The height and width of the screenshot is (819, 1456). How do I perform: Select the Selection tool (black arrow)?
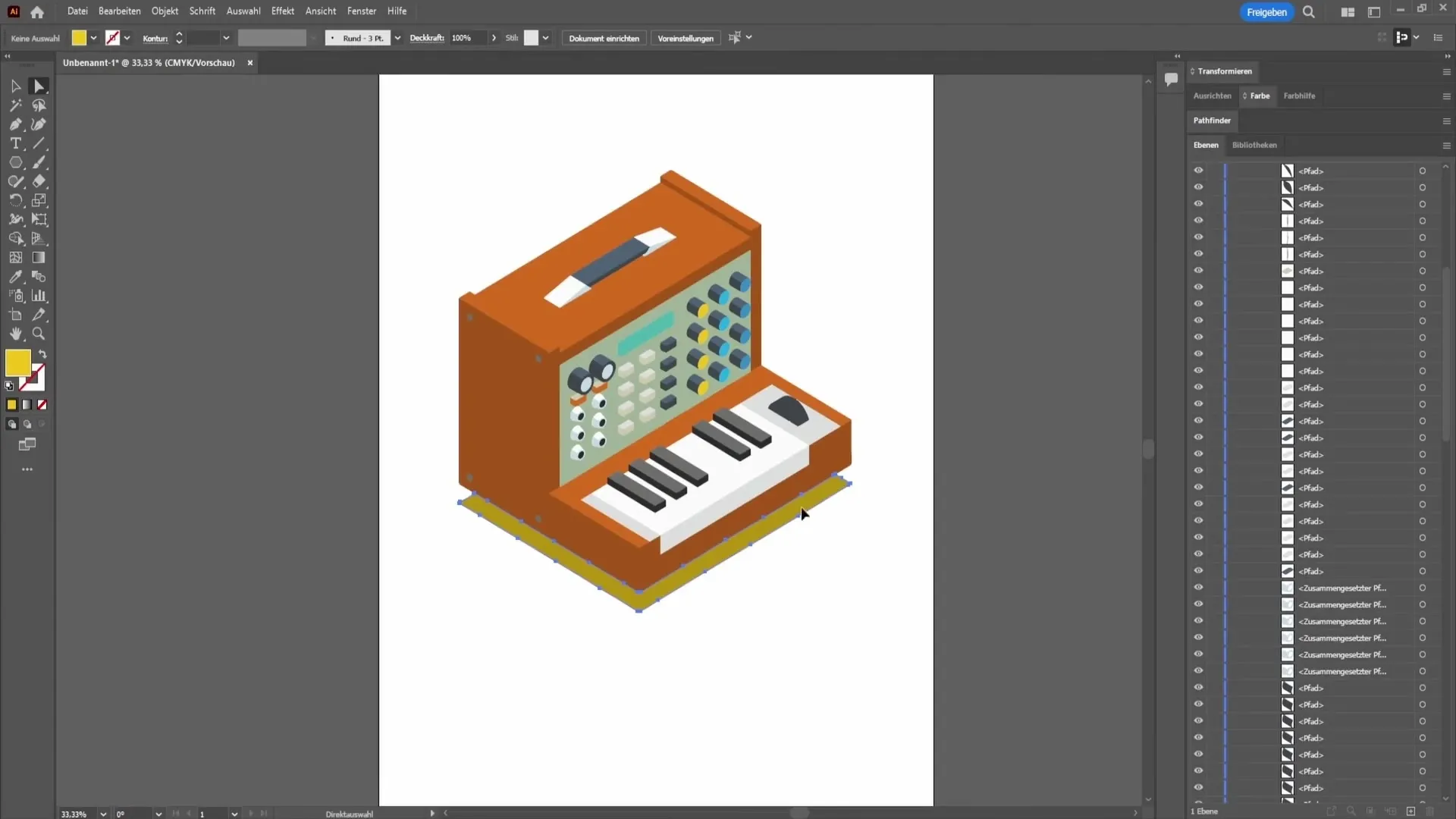(16, 86)
